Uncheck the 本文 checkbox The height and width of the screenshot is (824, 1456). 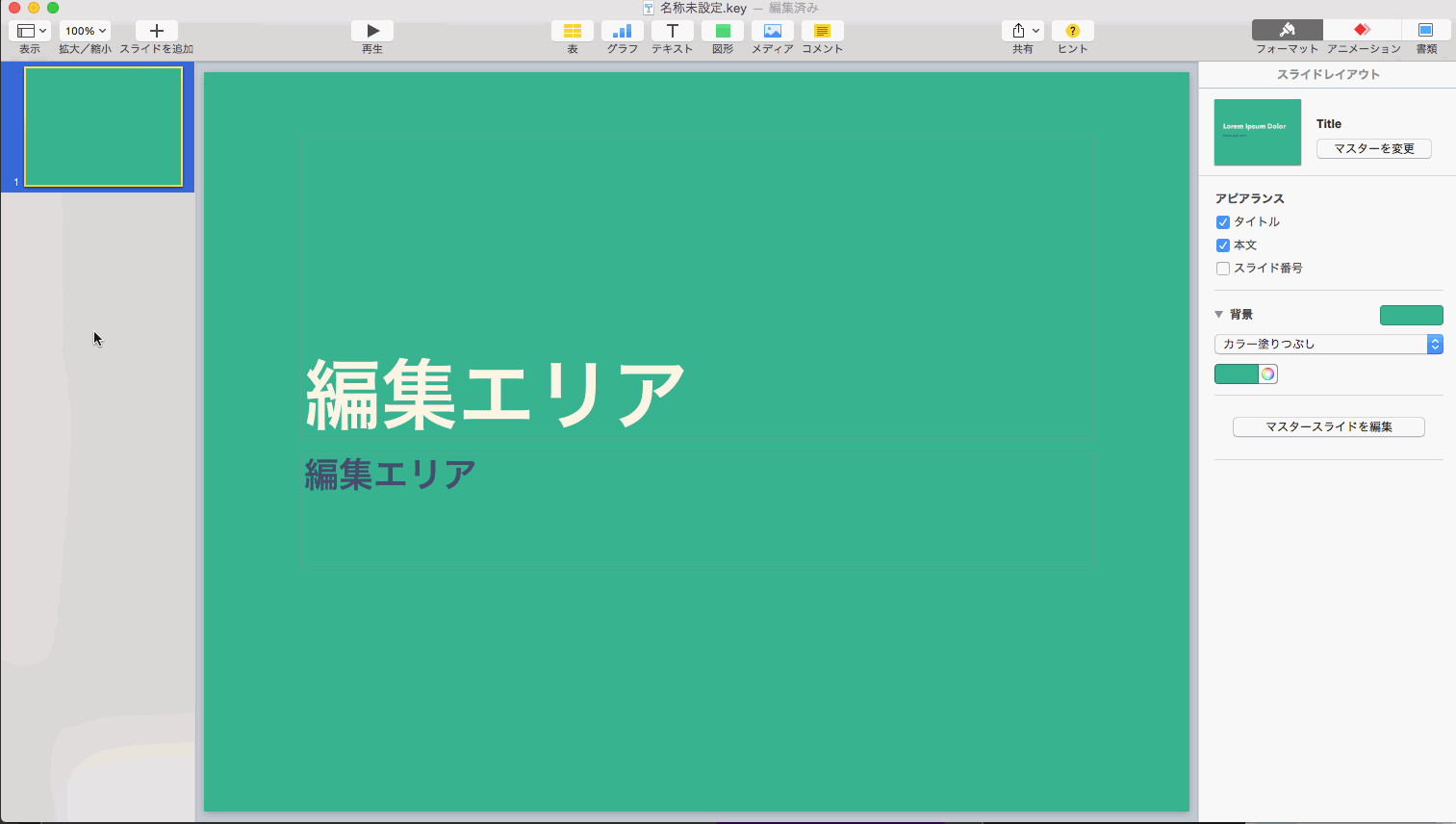click(1223, 245)
